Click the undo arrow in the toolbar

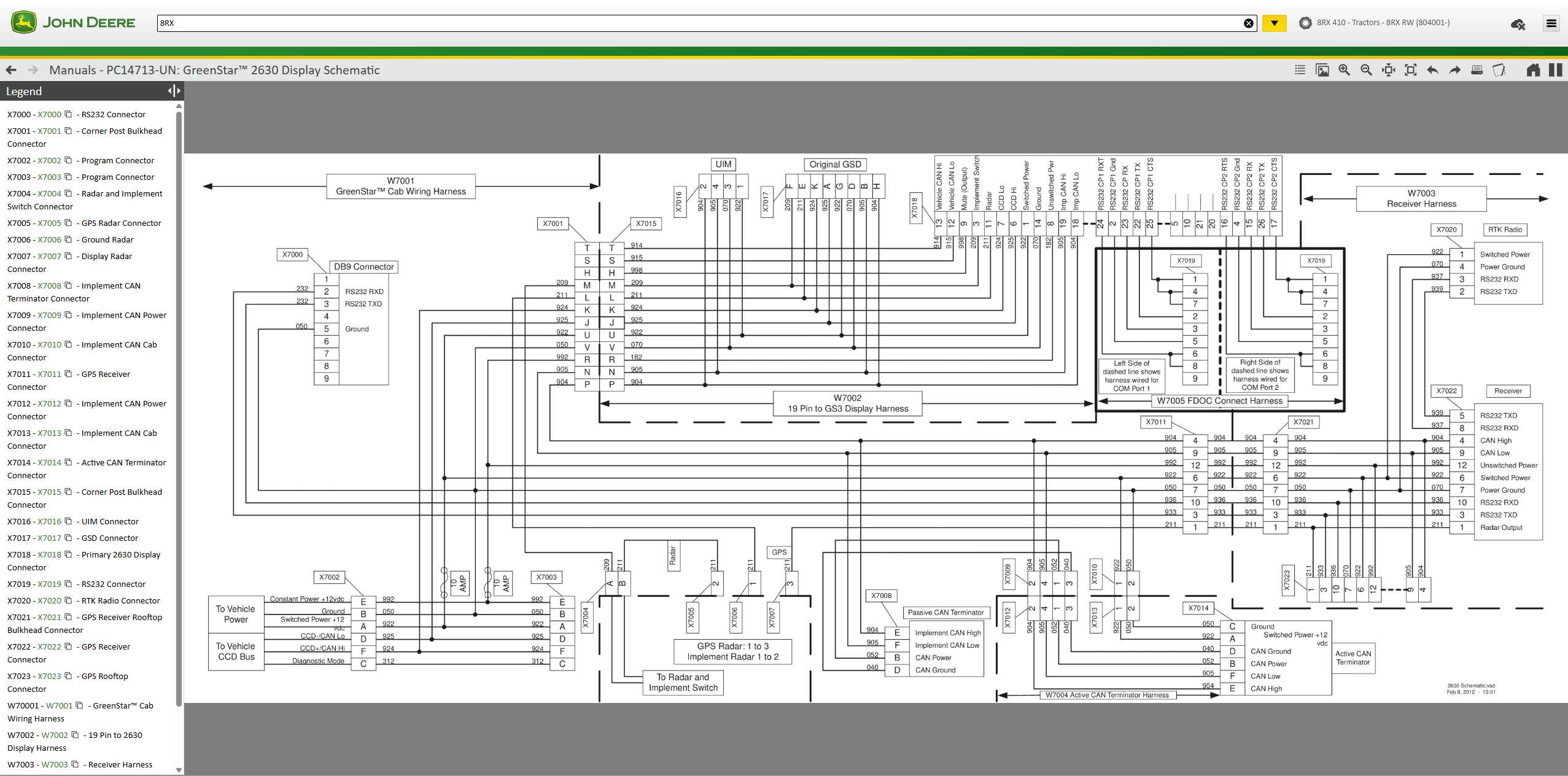tap(1432, 69)
